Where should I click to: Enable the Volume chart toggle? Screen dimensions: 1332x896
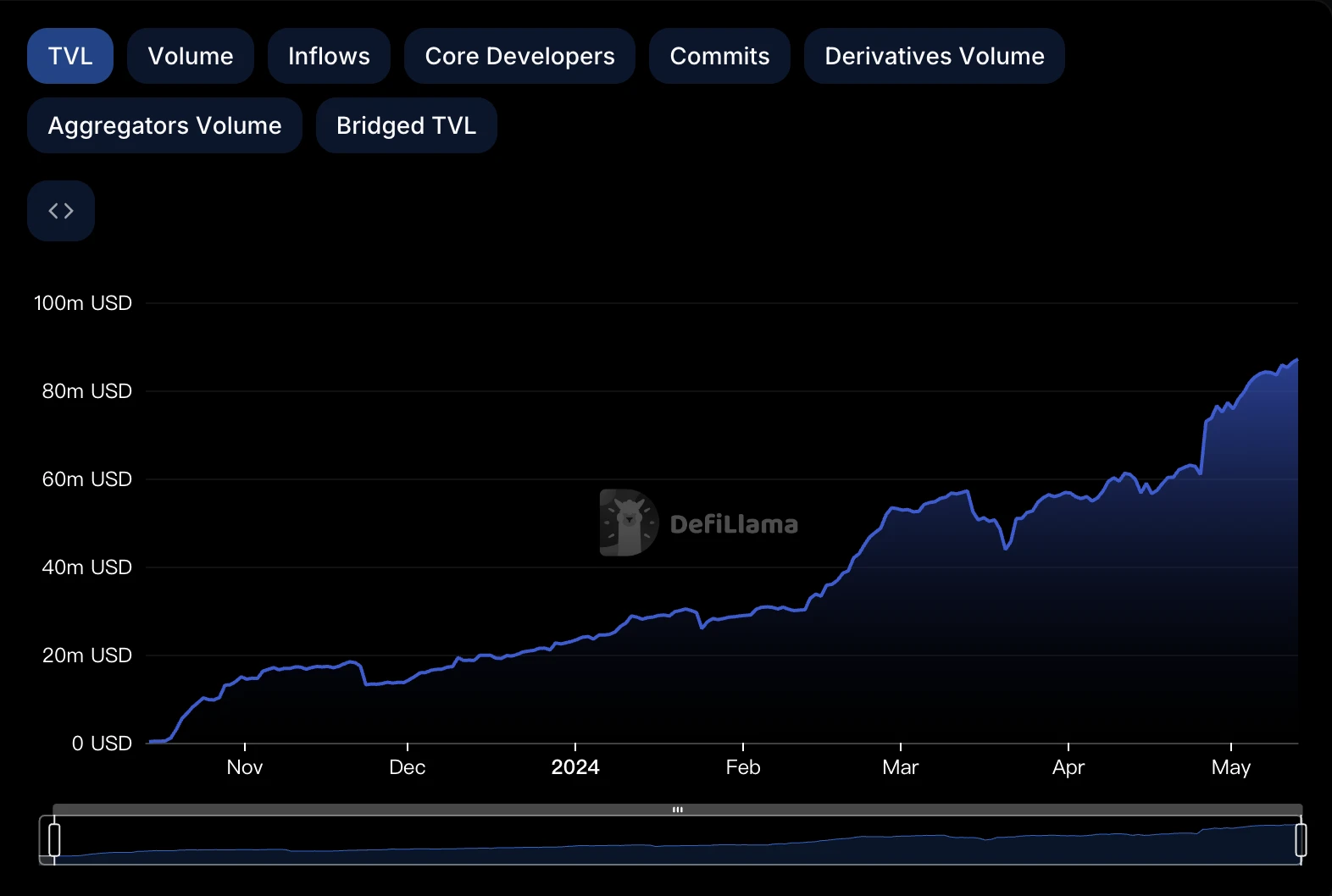pos(191,56)
